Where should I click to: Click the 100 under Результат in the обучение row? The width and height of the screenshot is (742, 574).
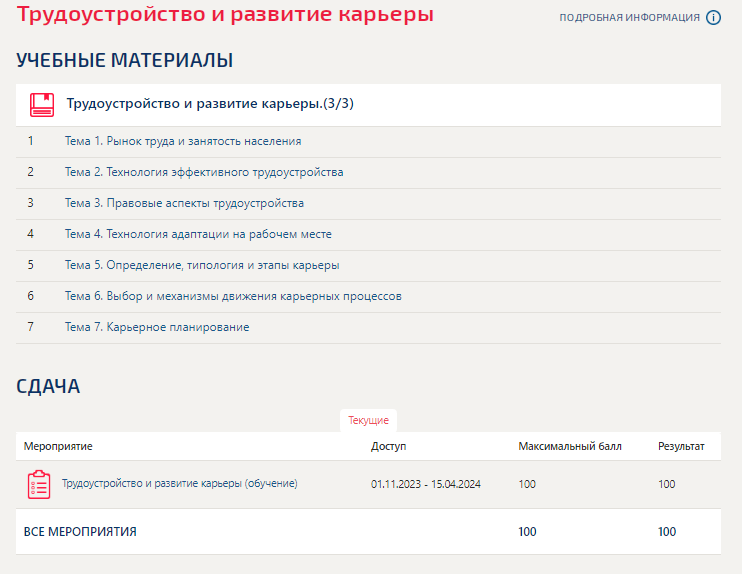click(666, 484)
